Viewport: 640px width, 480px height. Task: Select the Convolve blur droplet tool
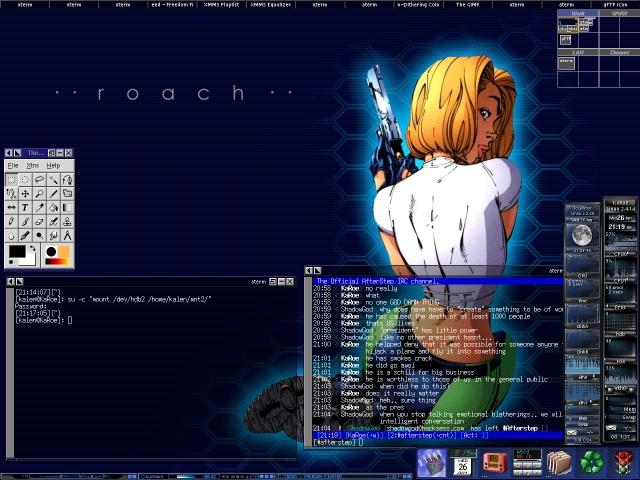coord(11,236)
